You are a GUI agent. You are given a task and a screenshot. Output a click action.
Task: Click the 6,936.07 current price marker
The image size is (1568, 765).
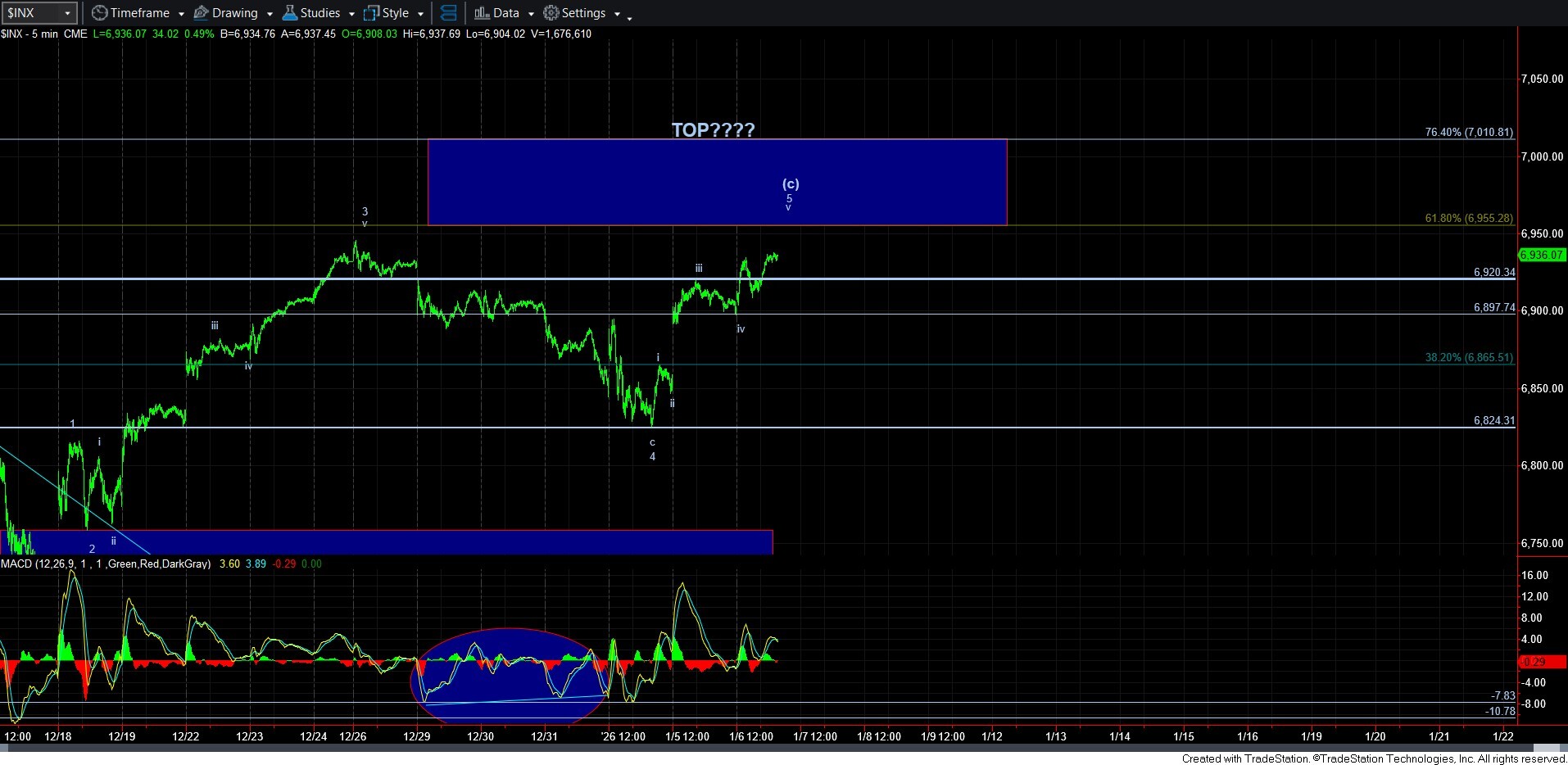click(x=1541, y=255)
